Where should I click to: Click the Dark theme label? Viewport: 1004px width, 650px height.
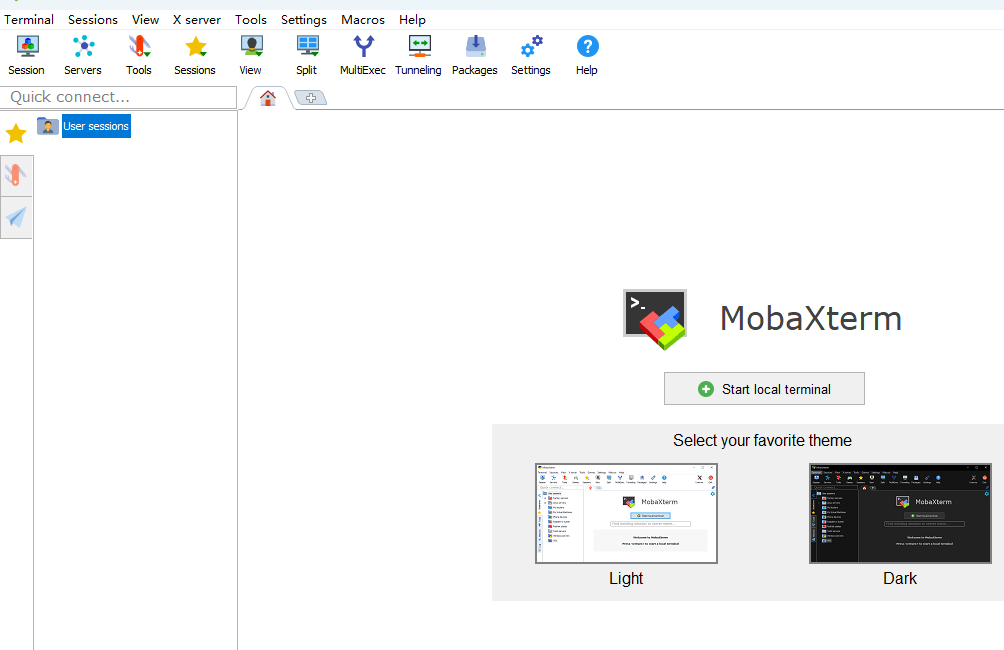click(x=900, y=578)
